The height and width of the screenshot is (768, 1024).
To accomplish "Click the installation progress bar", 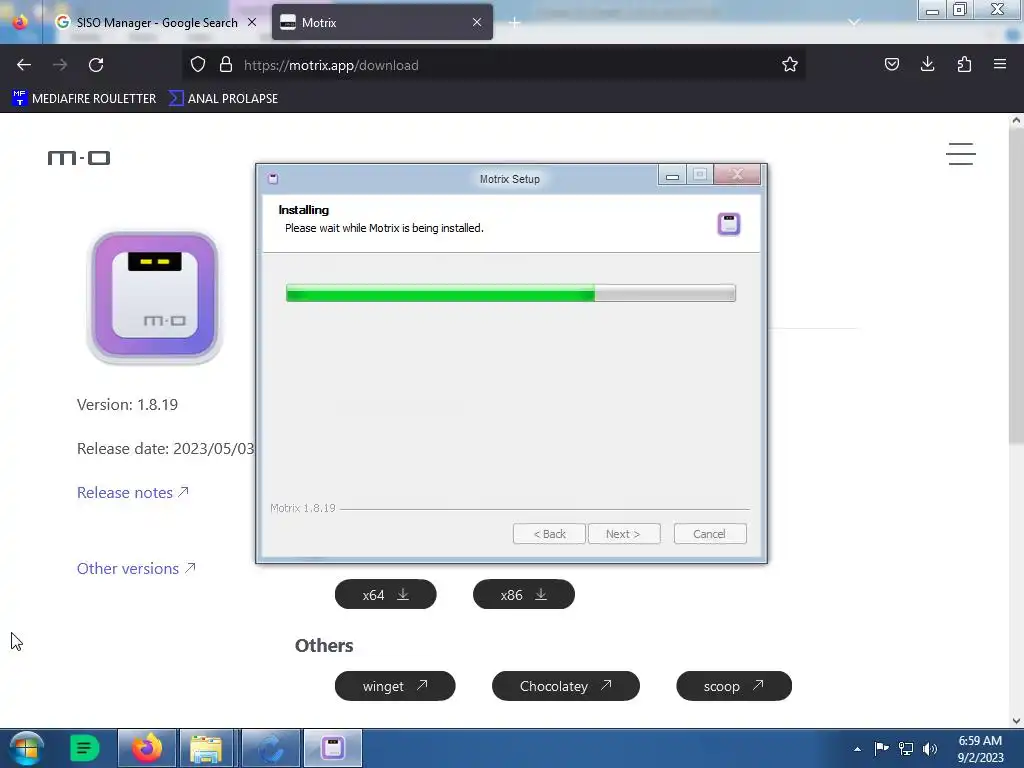I will (511, 293).
